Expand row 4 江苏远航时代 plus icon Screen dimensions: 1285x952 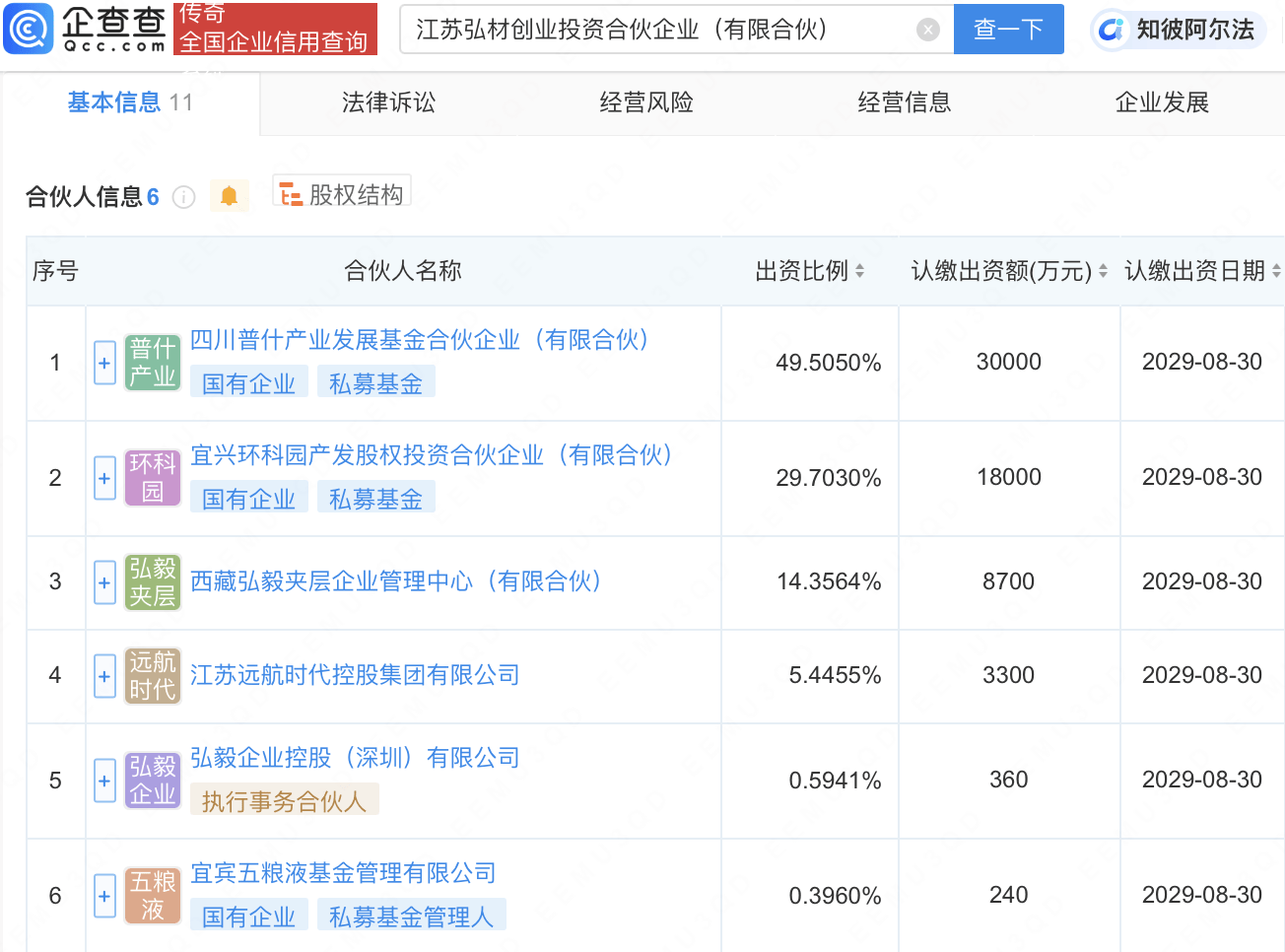pyautogui.click(x=104, y=676)
